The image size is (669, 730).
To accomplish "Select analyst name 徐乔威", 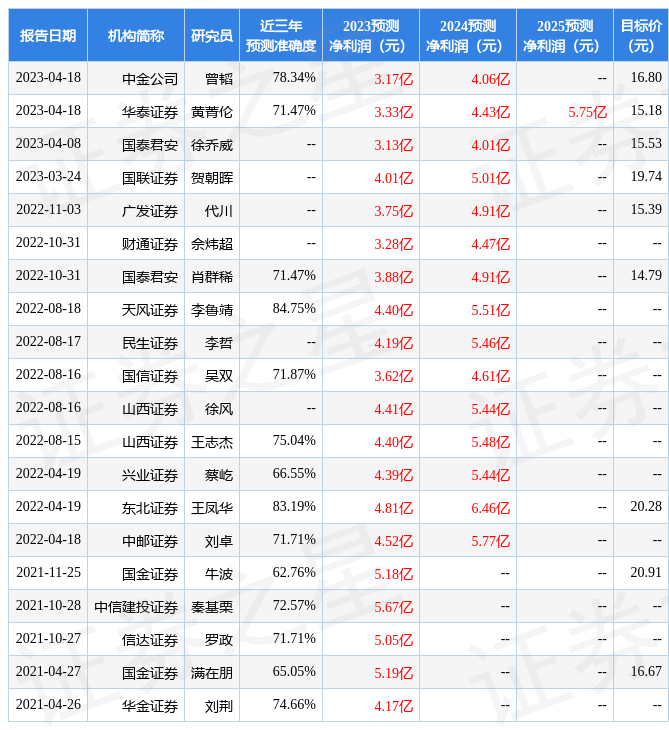I will tap(212, 145).
